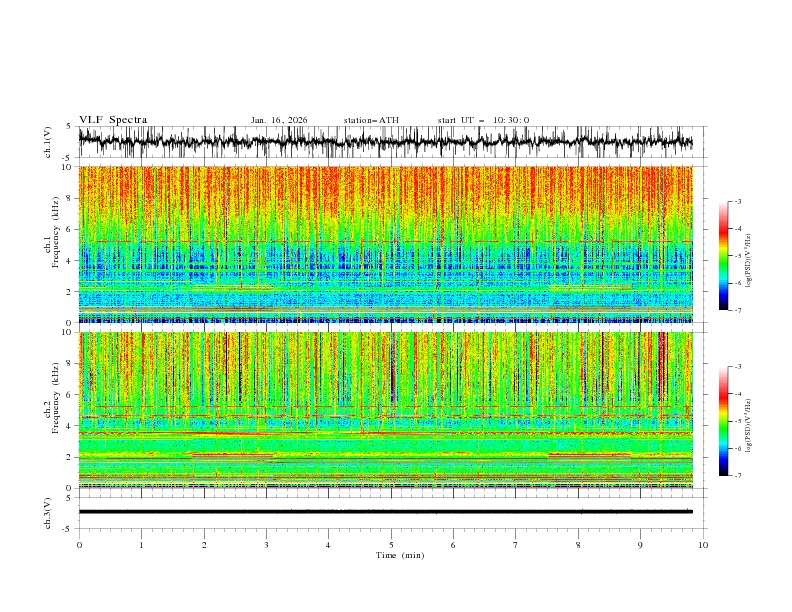Select the date "Jan. 16, 2026"
Screen dimensions: 792x612
coord(279,120)
